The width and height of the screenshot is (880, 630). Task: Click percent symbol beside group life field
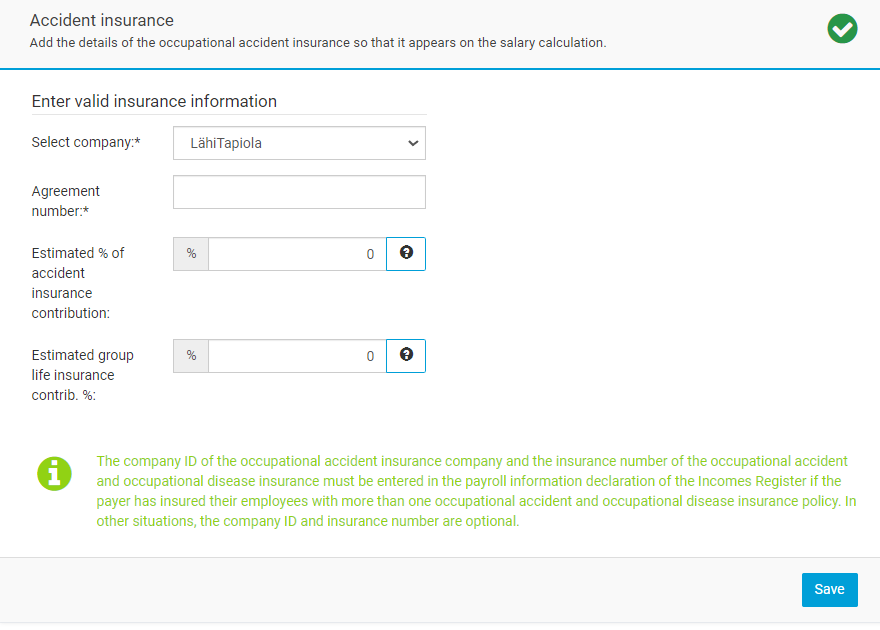(x=191, y=356)
